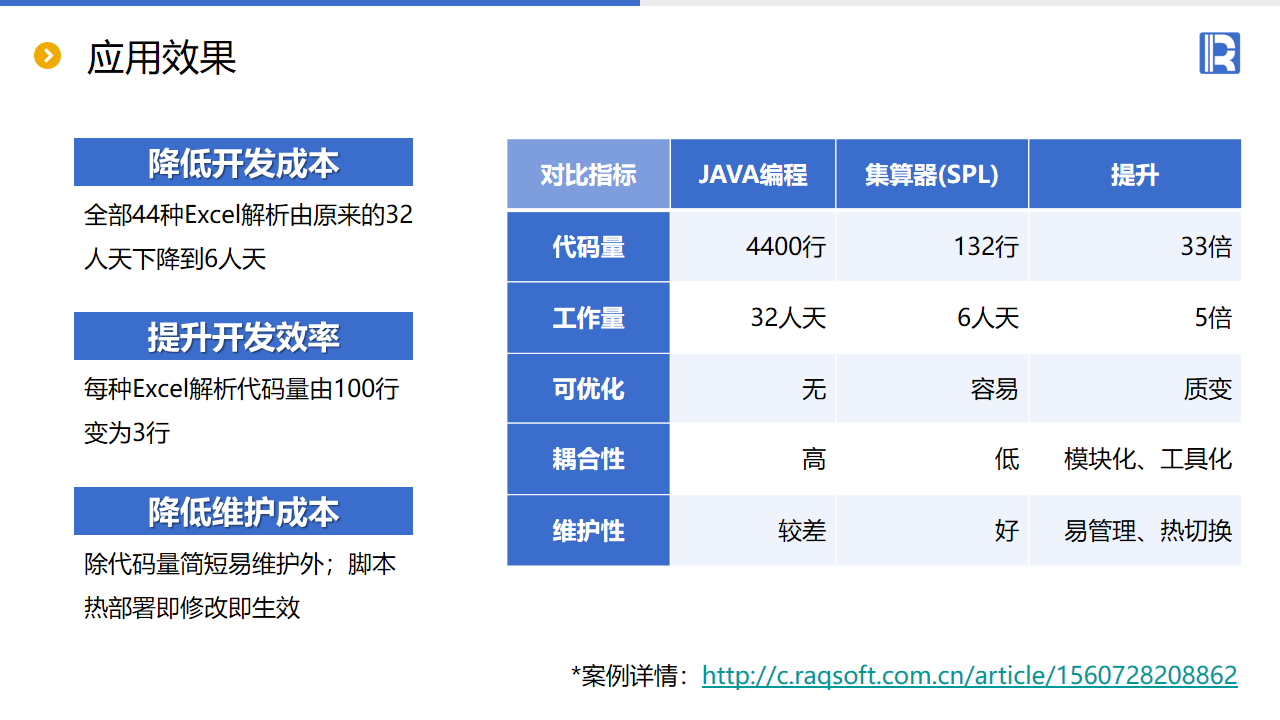This screenshot has width=1280, height=720.
Task: Click the 降低维护成本 blue banner
Action: click(243, 511)
